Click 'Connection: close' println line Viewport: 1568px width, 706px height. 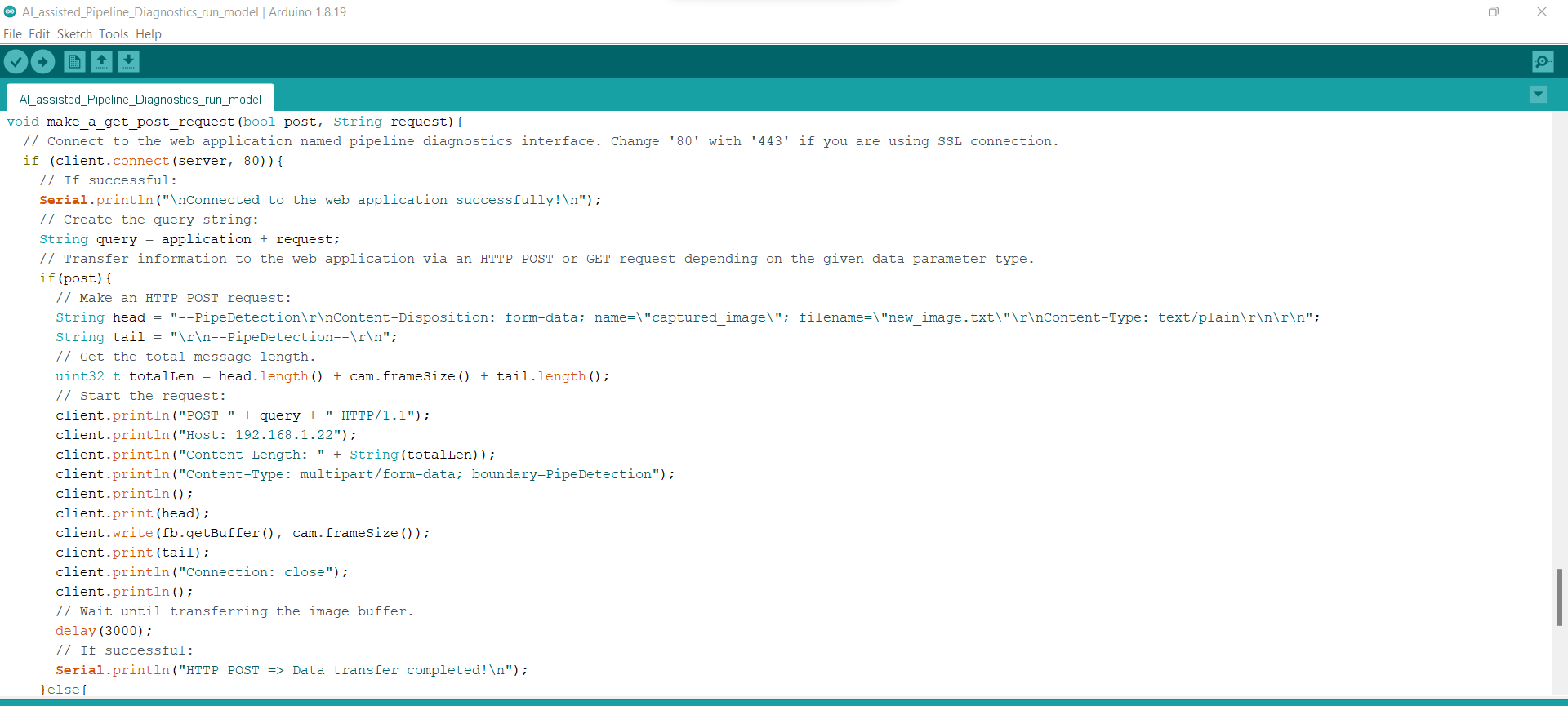pos(202,572)
